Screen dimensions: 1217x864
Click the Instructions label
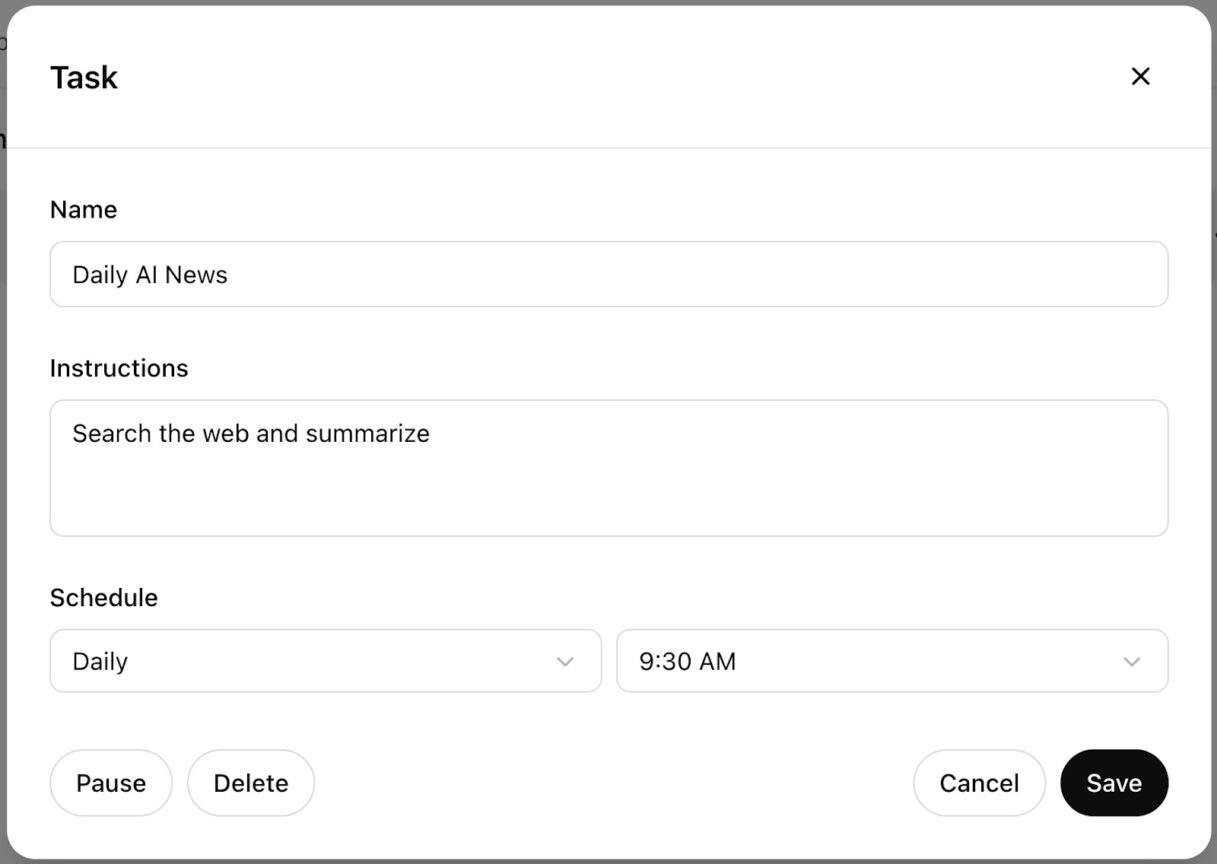pyautogui.click(x=119, y=368)
